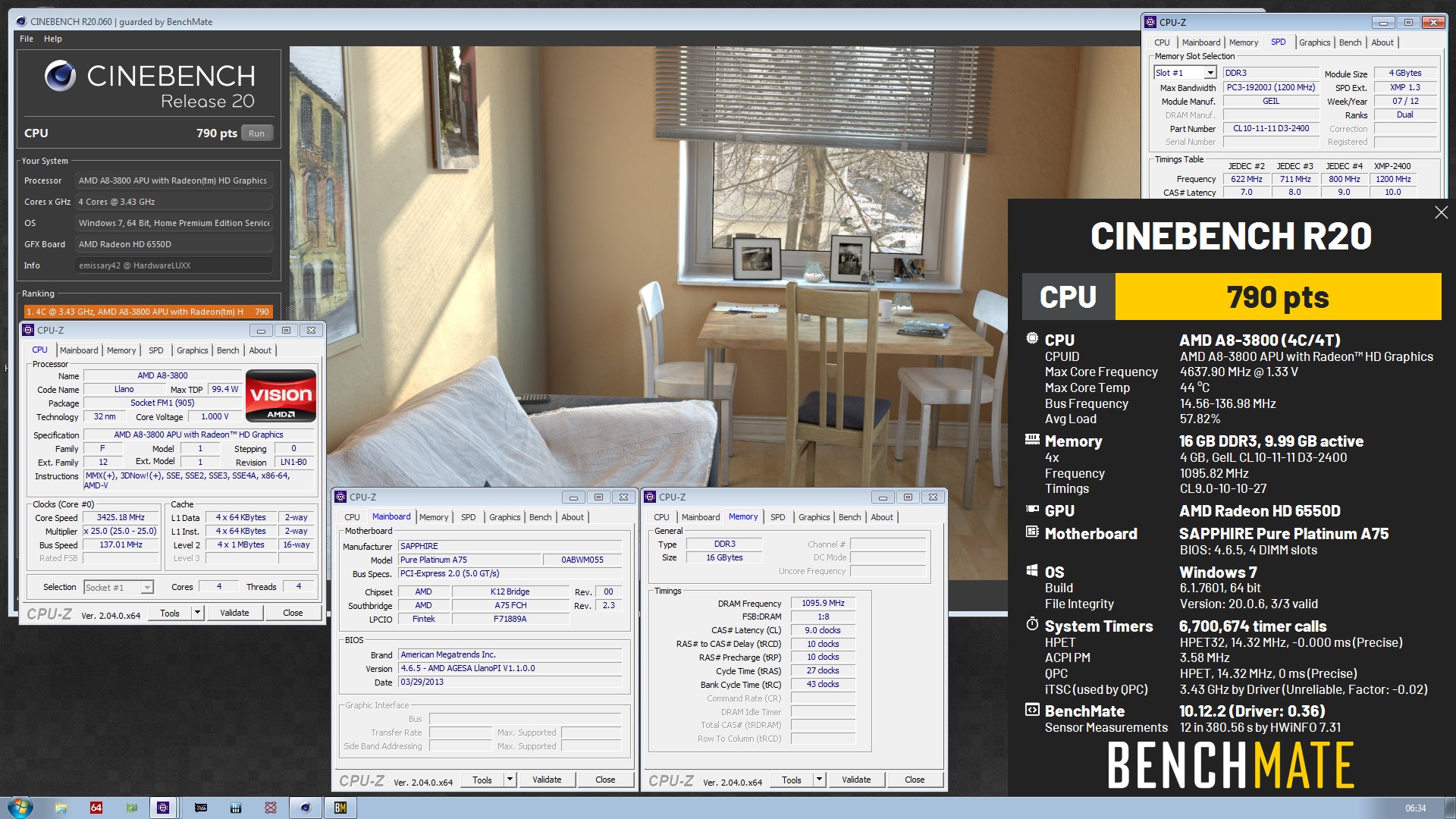Click the BenchMate code icon in result panel
Image resolution: width=1456 pixels, height=819 pixels.
pos(1032,710)
